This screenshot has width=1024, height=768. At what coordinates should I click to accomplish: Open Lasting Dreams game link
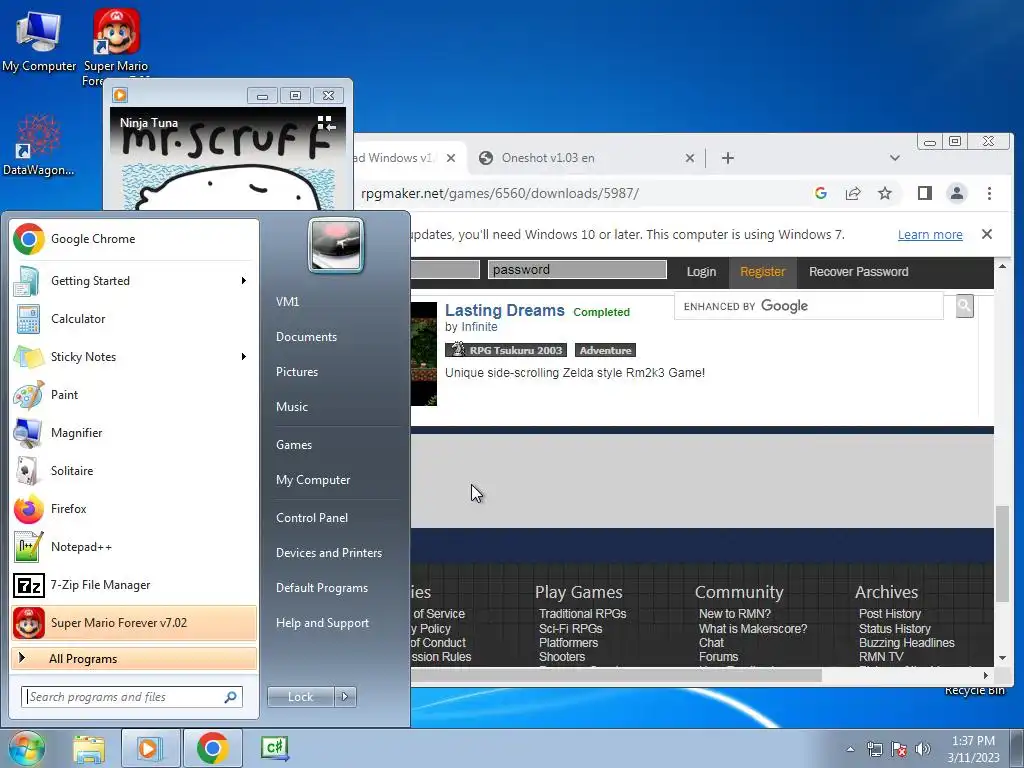[505, 310]
